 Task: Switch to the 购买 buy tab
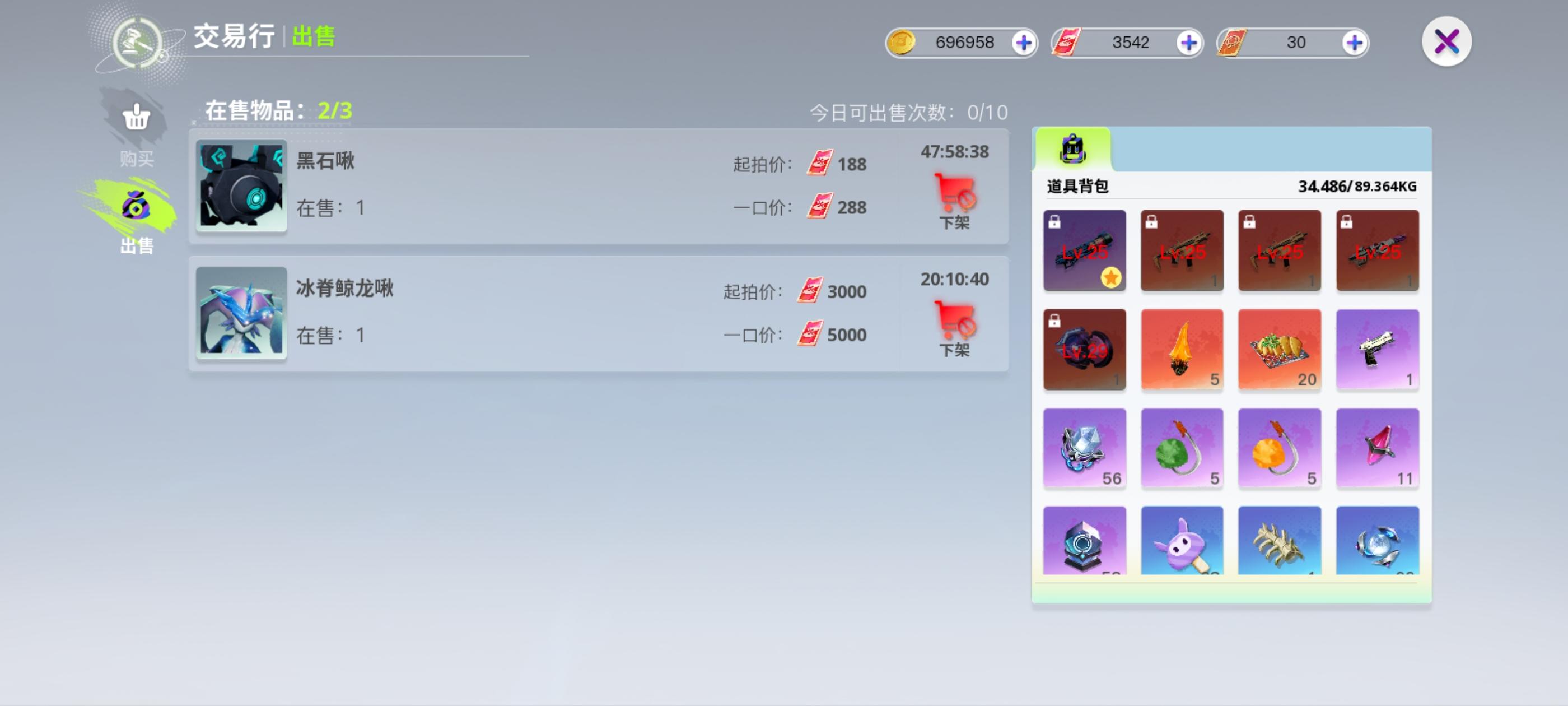pyautogui.click(x=136, y=131)
